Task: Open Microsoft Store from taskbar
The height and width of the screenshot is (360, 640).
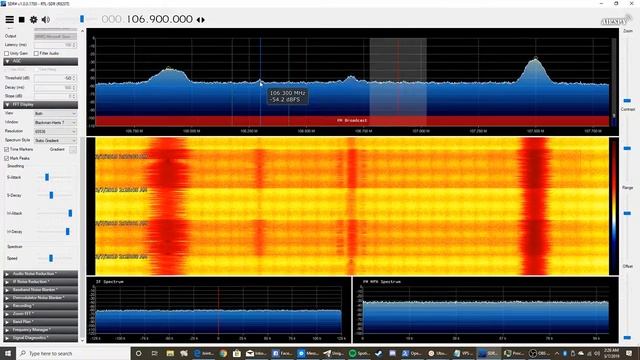Action: point(236,353)
